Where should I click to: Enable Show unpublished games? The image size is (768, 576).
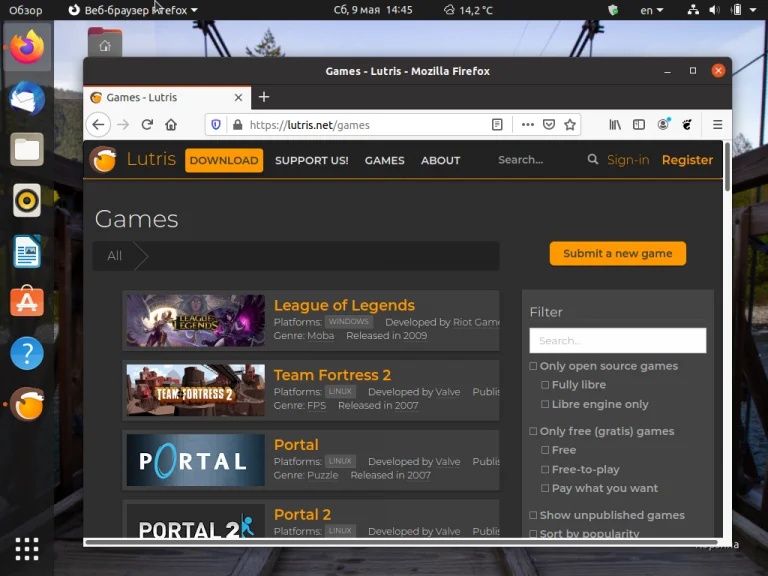[x=533, y=515]
